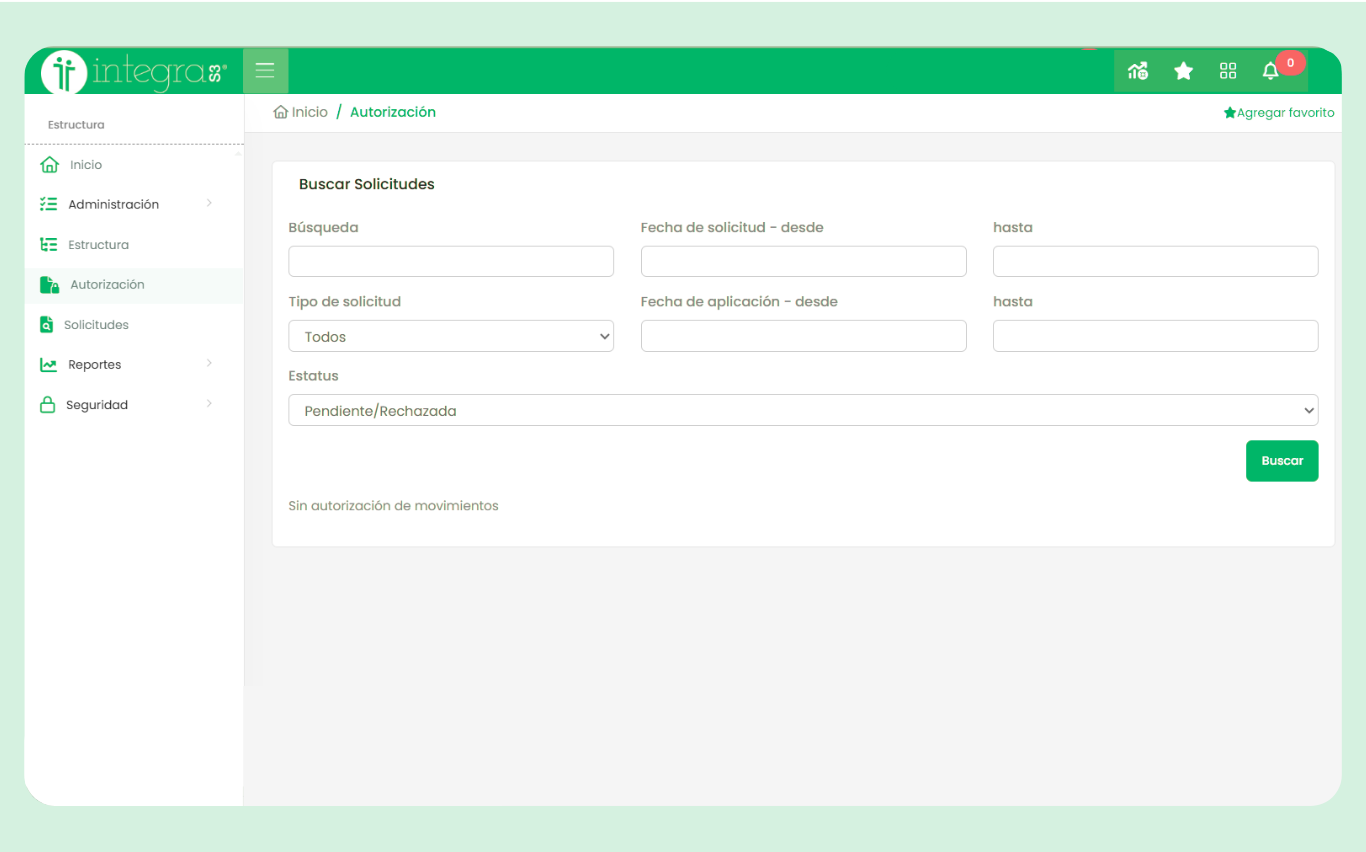Screen dimensions: 1366x852
Task: Click the 'Búsqueda' label
Action: click(323, 227)
